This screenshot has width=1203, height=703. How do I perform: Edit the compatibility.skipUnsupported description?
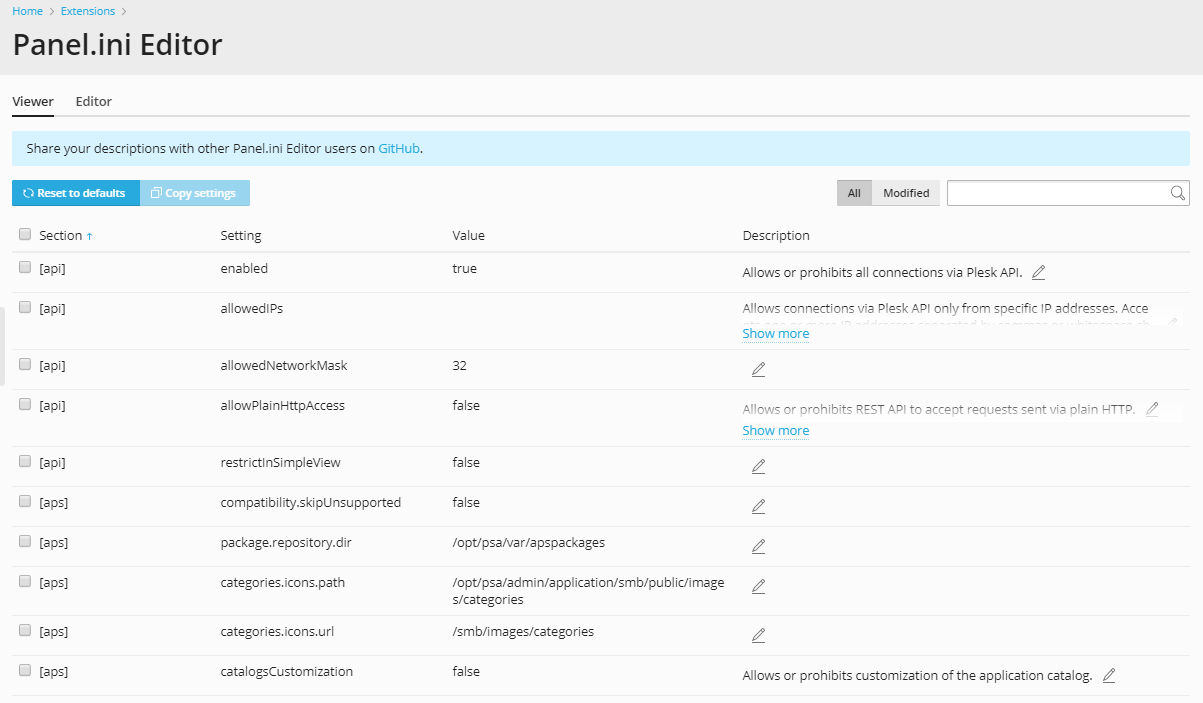coord(758,506)
